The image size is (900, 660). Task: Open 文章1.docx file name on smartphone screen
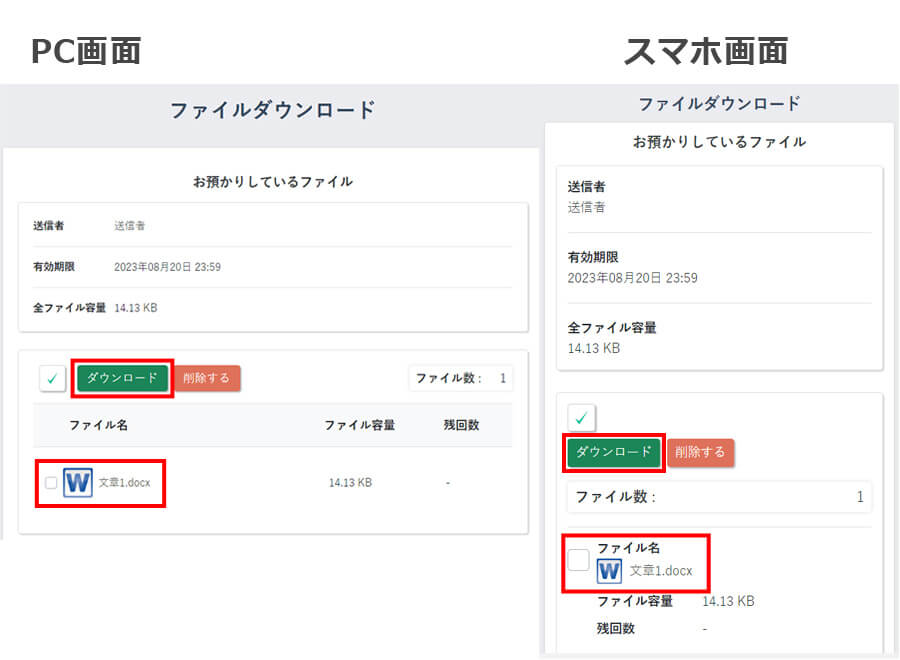pyautogui.click(x=661, y=571)
